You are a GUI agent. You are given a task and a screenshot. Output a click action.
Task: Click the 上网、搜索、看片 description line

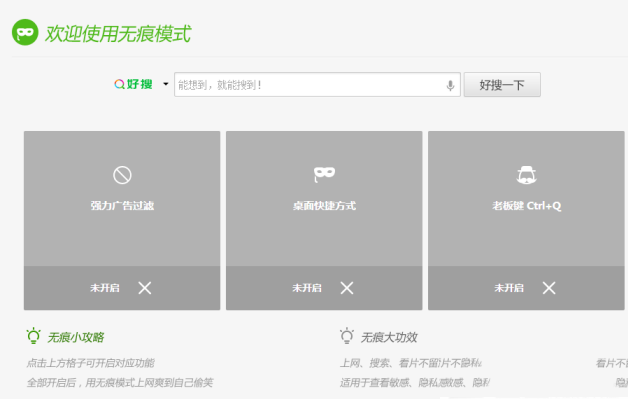[411, 363]
